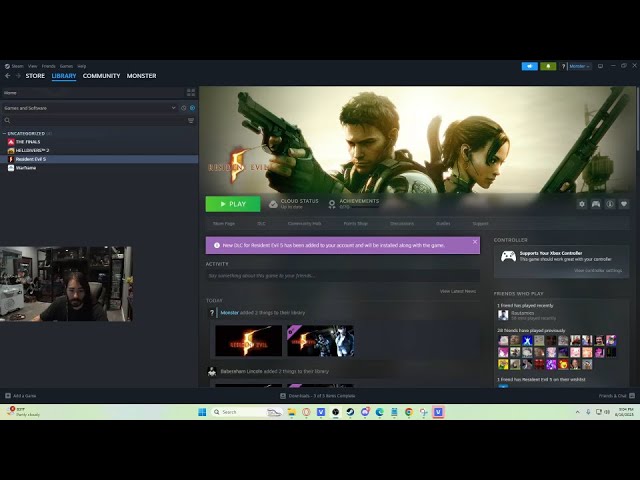Switch library to grid collections view
The height and width of the screenshot is (480, 640).
click(191, 93)
